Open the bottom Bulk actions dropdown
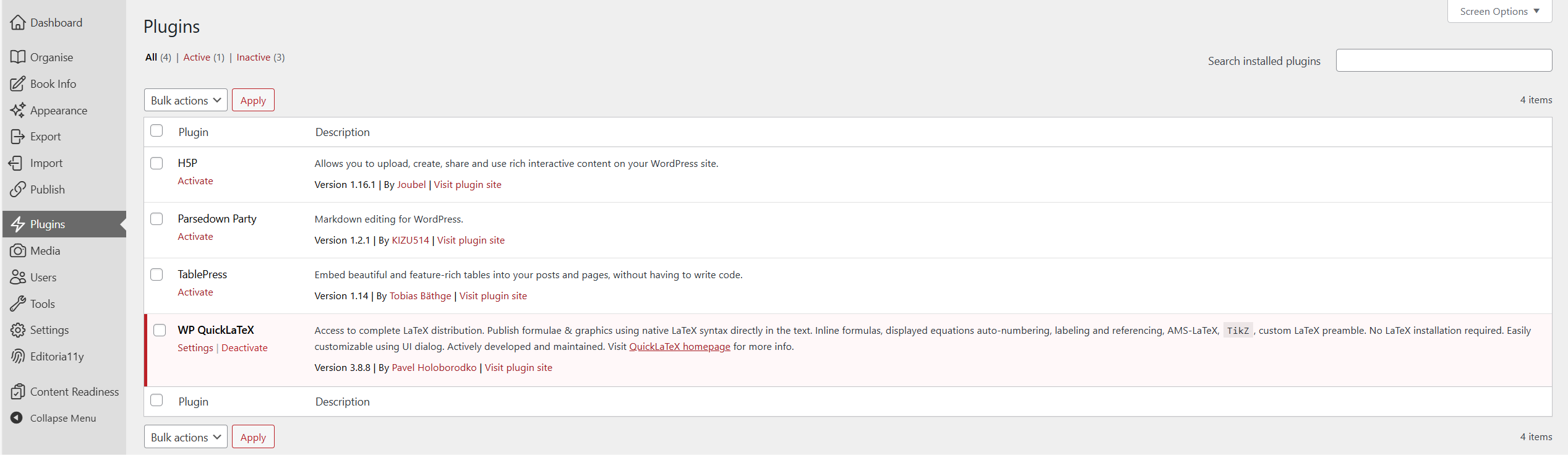 click(186, 437)
